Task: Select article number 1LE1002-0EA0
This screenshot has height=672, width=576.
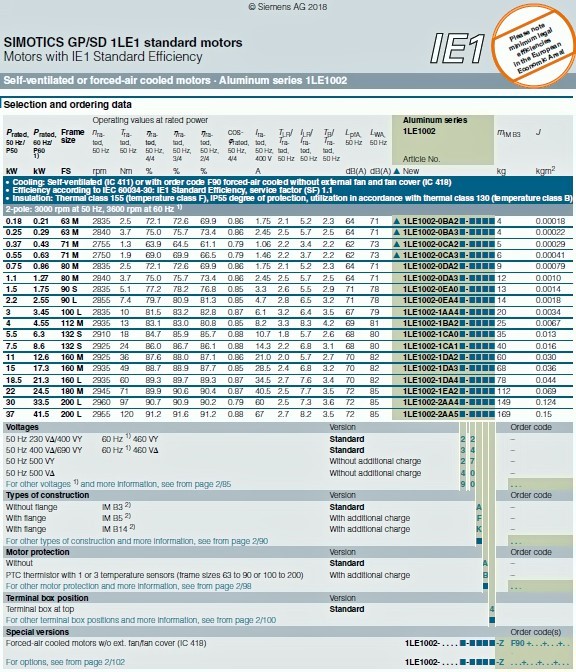Action: click(x=431, y=289)
